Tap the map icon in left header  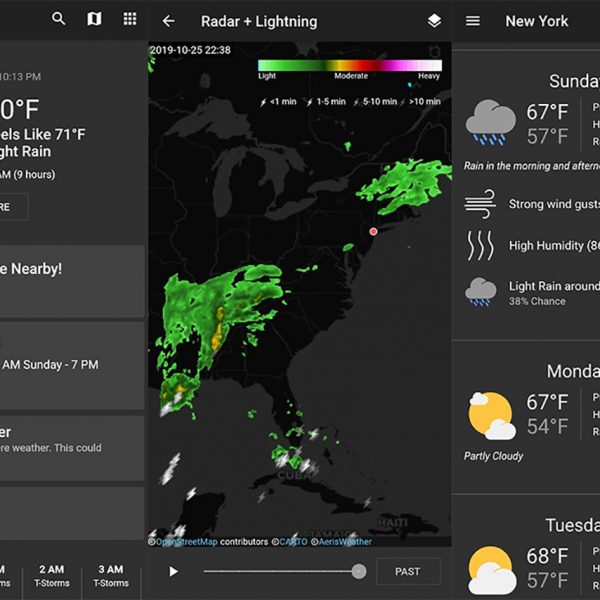pyautogui.click(x=94, y=19)
